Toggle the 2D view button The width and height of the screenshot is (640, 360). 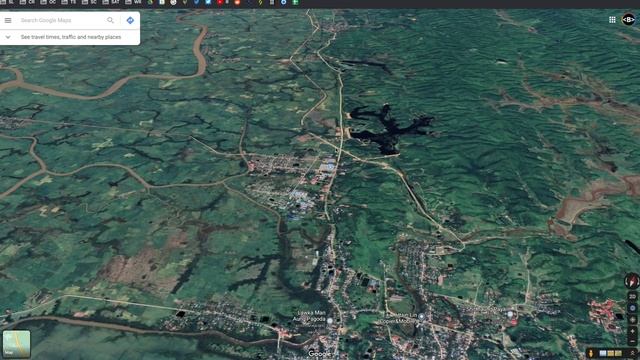[x=632, y=296]
